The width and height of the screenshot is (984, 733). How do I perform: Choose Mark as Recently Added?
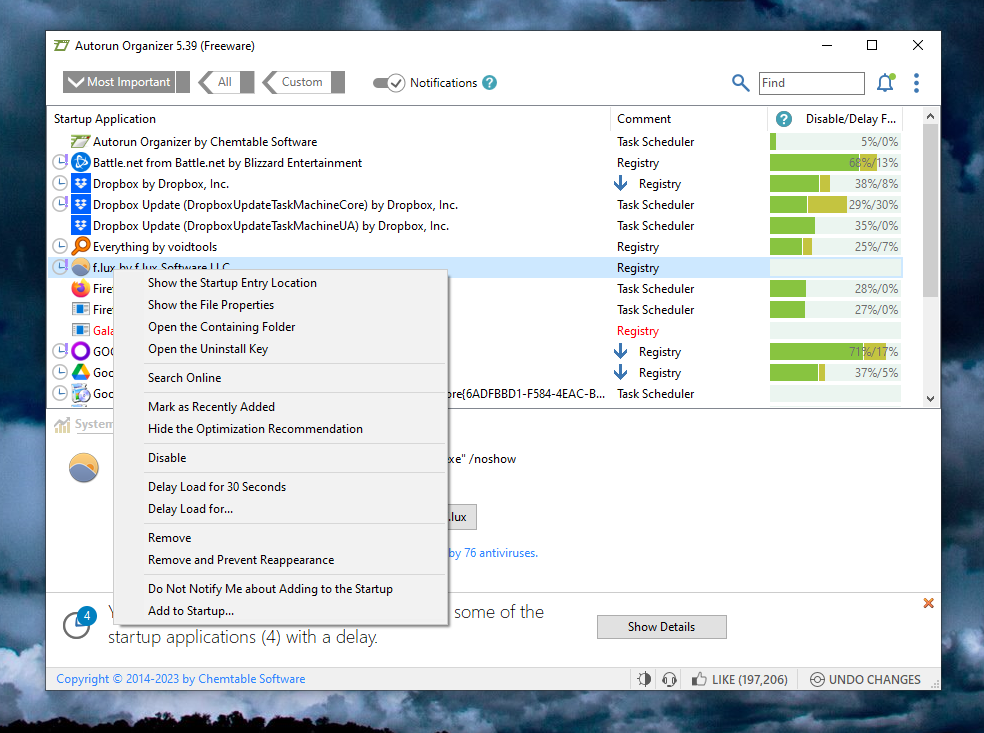211,407
